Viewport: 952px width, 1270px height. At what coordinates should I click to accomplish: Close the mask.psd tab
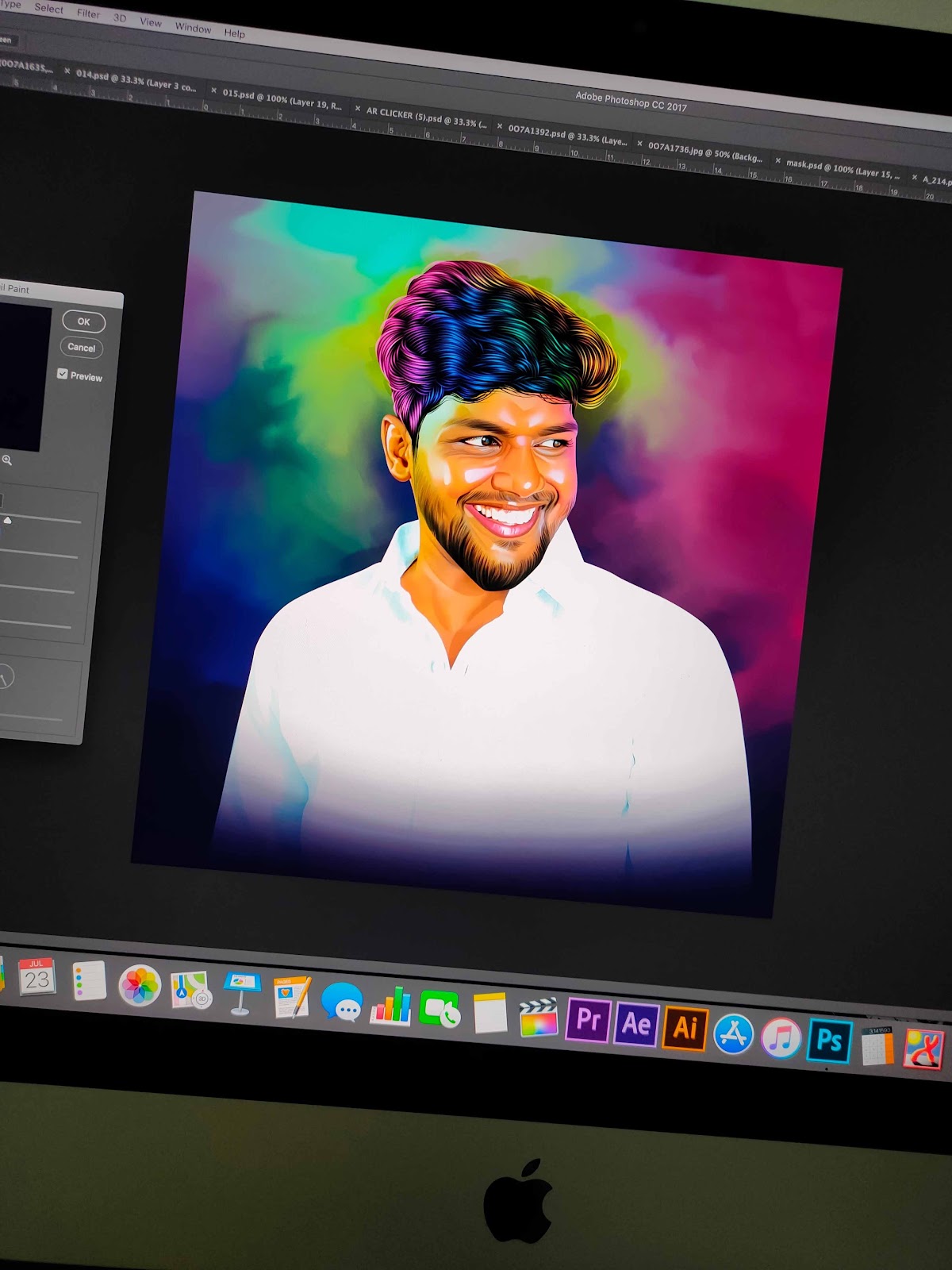point(777,161)
